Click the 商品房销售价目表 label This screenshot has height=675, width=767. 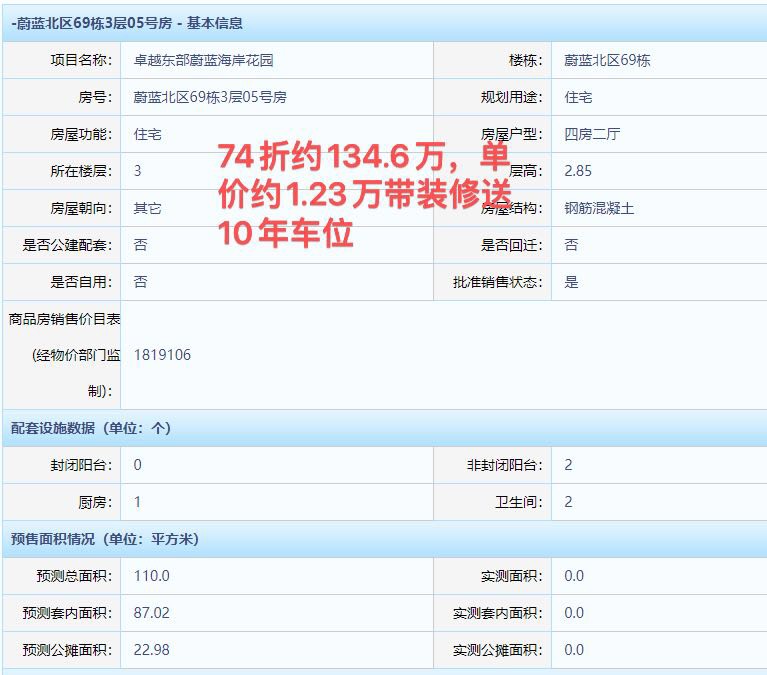tap(64, 319)
